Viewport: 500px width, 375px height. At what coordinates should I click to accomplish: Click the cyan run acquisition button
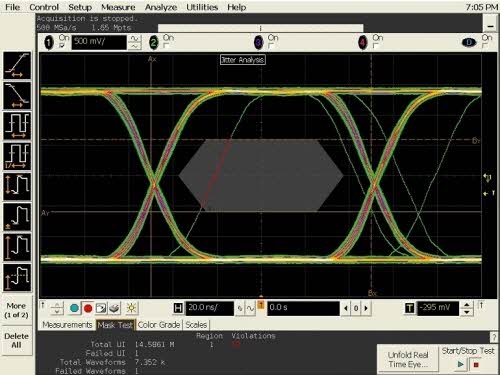pos(74,308)
